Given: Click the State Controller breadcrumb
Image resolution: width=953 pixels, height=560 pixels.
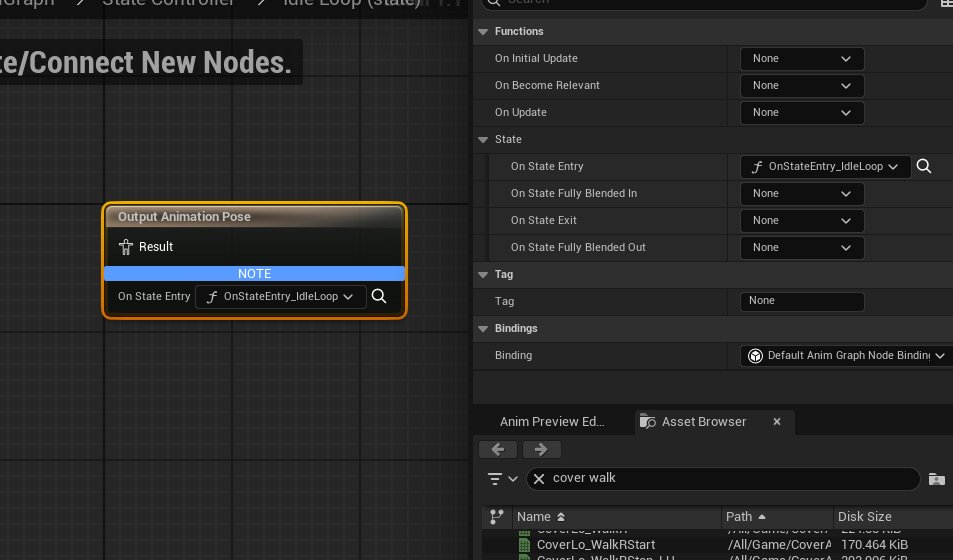Looking at the screenshot, I should [x=168, y=2].
